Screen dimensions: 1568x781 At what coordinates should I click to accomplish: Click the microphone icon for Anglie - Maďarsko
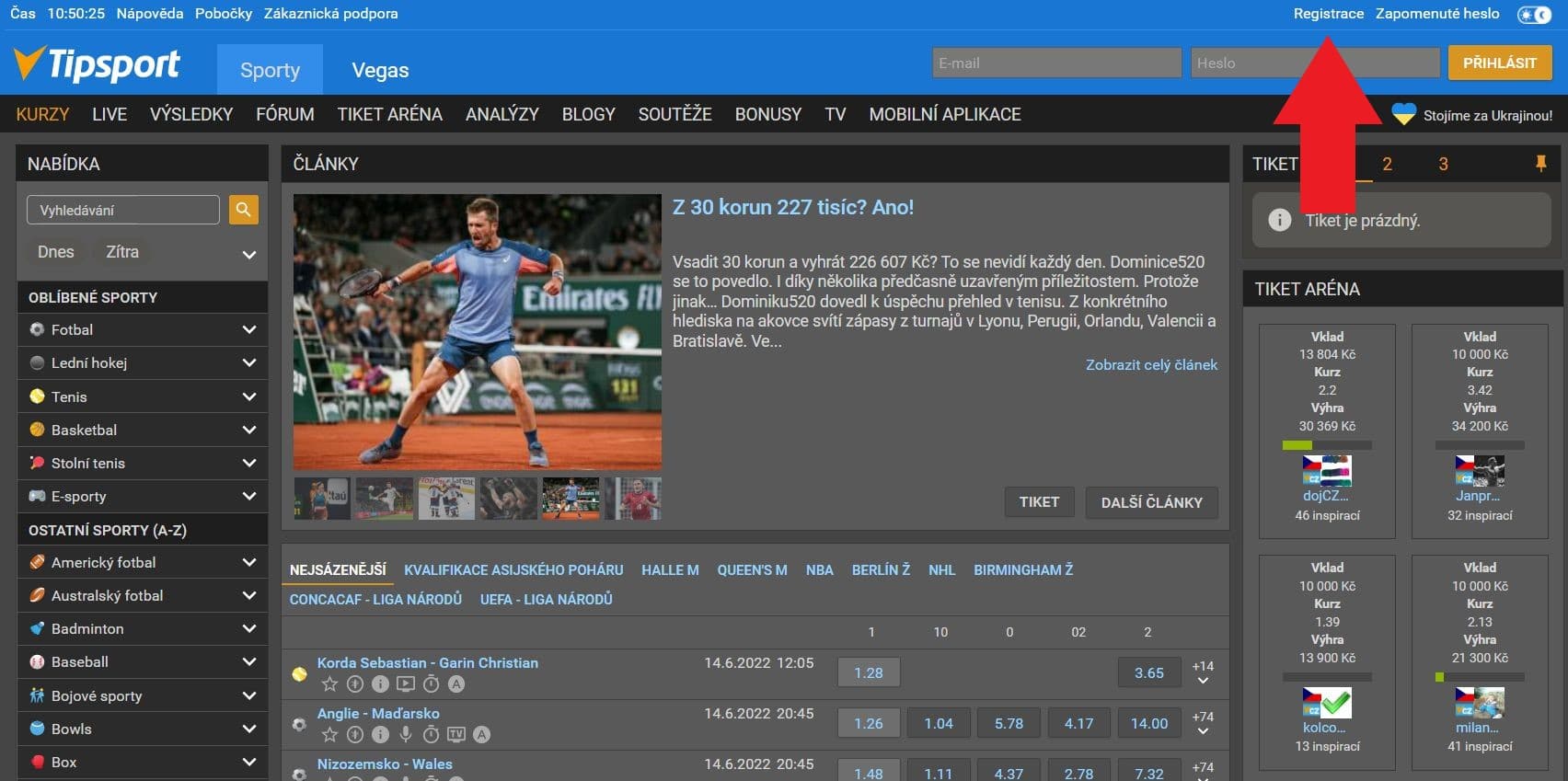[x=405, y=735]
